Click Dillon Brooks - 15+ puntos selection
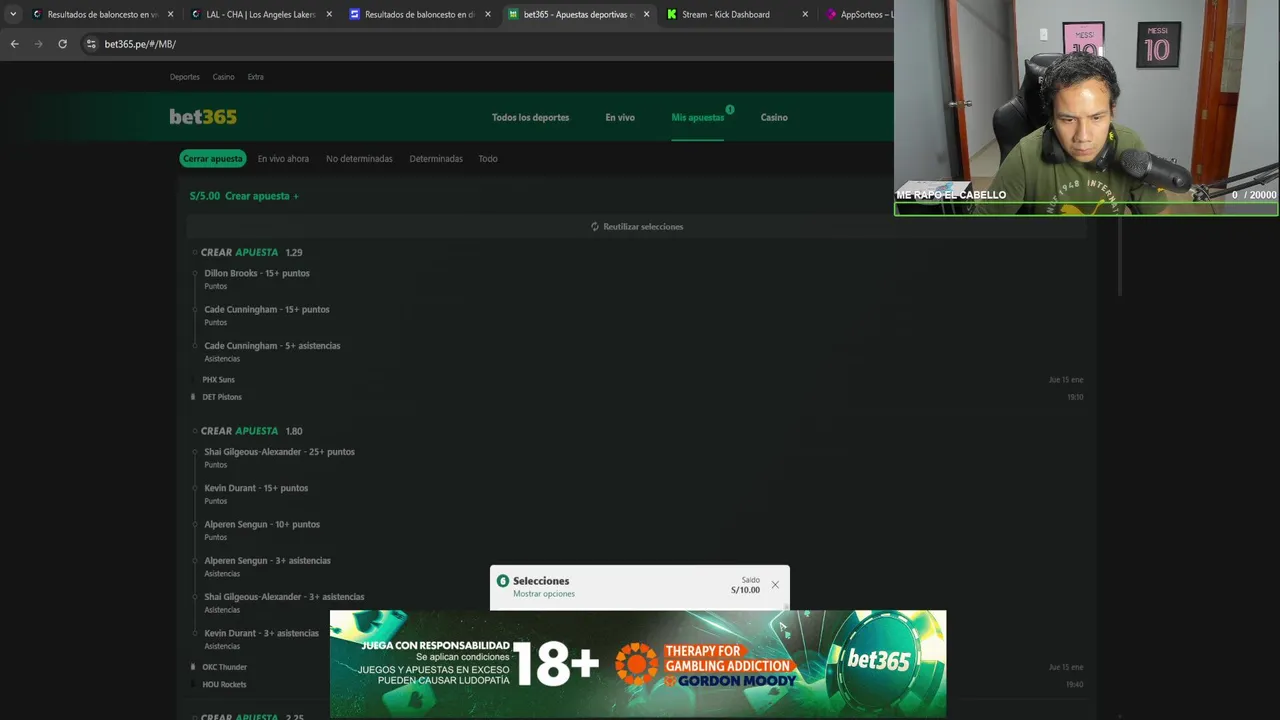Image resolution: width=1280 pixels, height=720 pixels. (x=257, y=273)
